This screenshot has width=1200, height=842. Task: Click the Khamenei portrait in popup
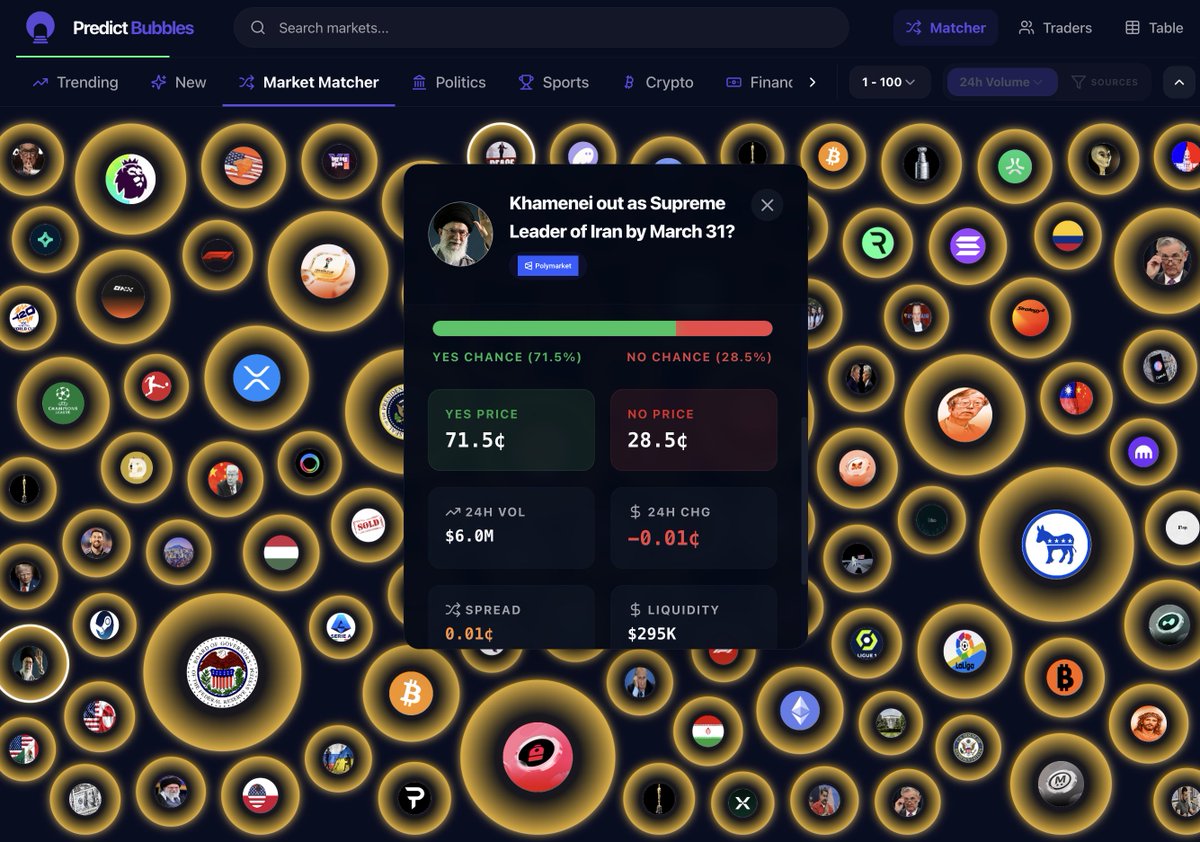[461, 234]
